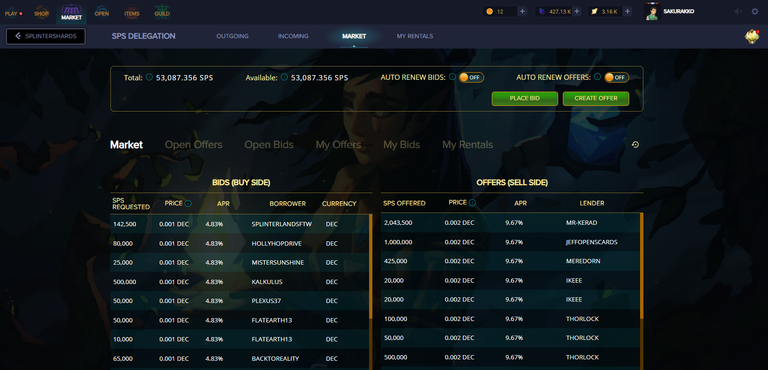Switch to the Open Offers sub-tab
768x370 pixels.
pyautogui.click(x=193, y=145)
